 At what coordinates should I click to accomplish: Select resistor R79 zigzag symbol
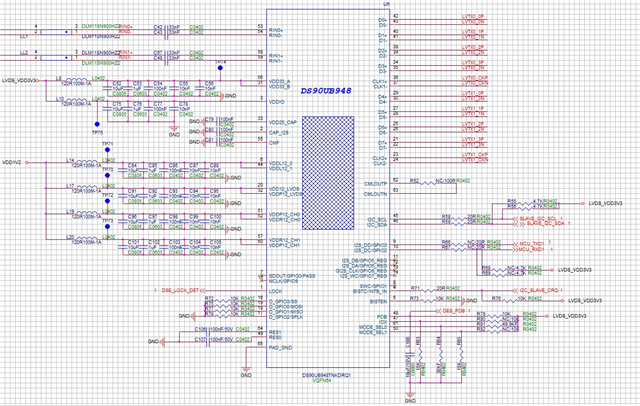coord(494,316)
